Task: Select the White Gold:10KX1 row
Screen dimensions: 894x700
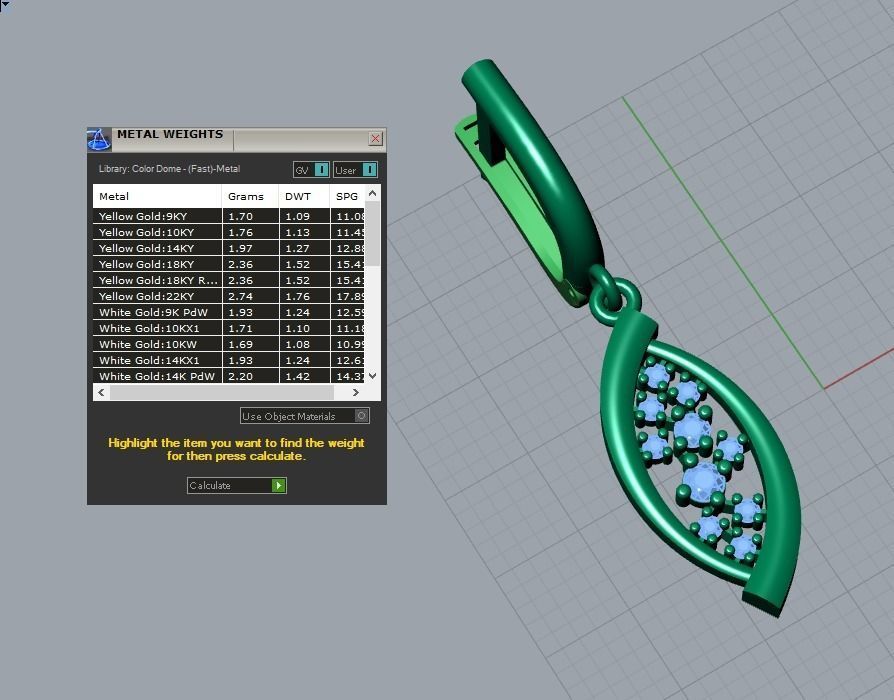Action: pyautogui.click(x=229, y=328)
